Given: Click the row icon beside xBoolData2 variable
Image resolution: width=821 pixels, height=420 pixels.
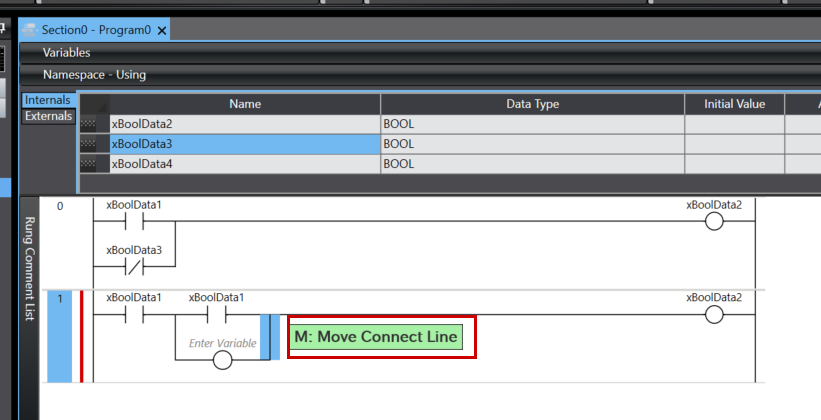Looking at the screenshot, I should (x=94, y=124).
